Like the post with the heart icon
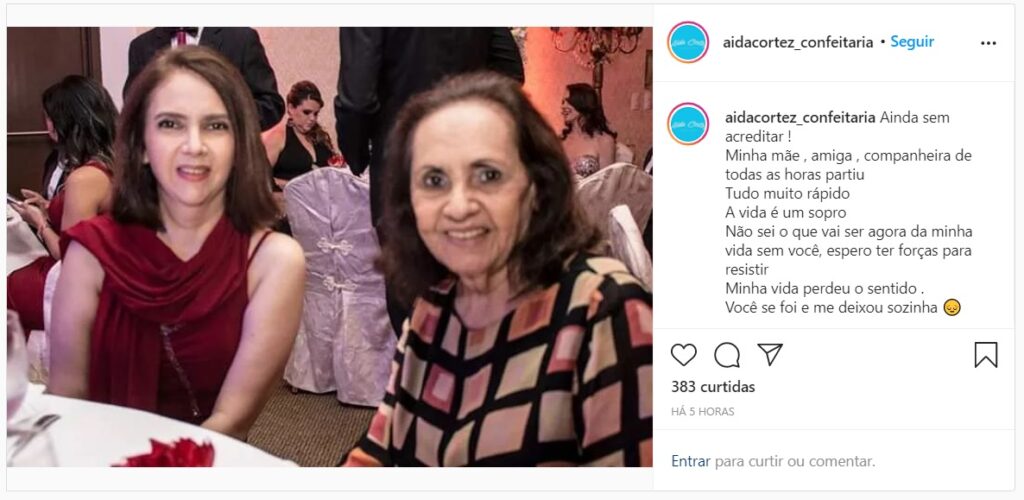 click(x=684, y=354)
